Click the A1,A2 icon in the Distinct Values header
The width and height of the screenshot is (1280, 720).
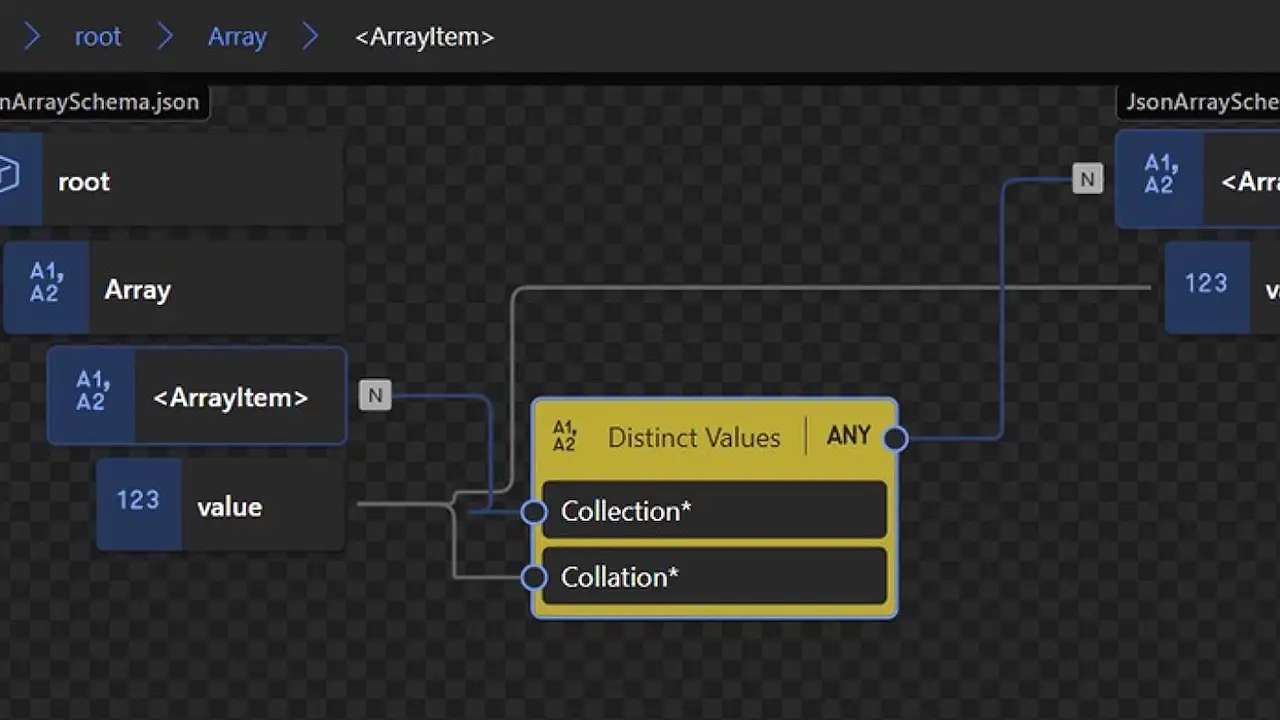tap(564, 437)
